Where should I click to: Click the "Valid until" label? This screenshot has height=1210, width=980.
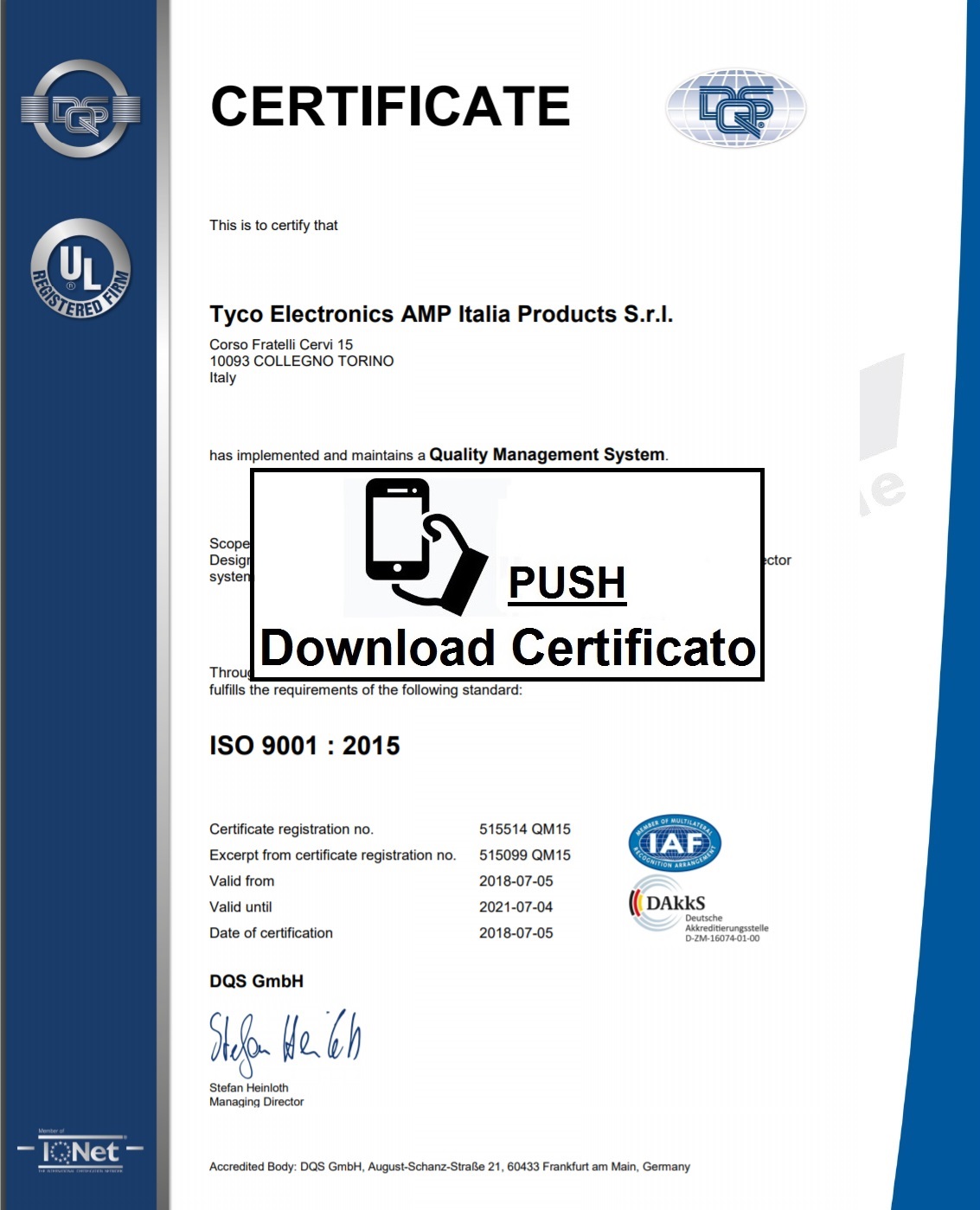240,907
